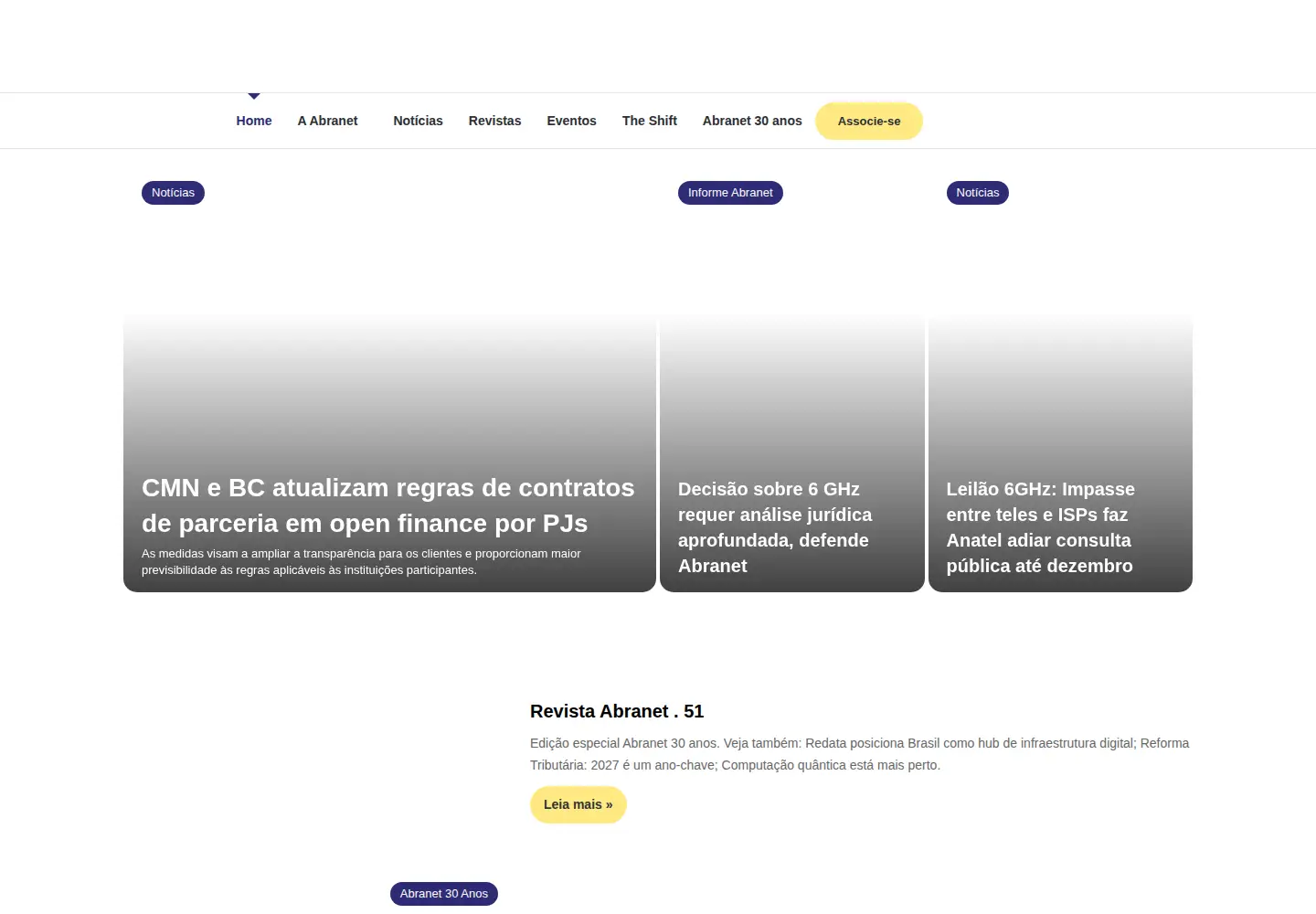Screen dimensions: 1316x914
Task: Click the Notícias tag on the CMN article
Action: [173, 193]
